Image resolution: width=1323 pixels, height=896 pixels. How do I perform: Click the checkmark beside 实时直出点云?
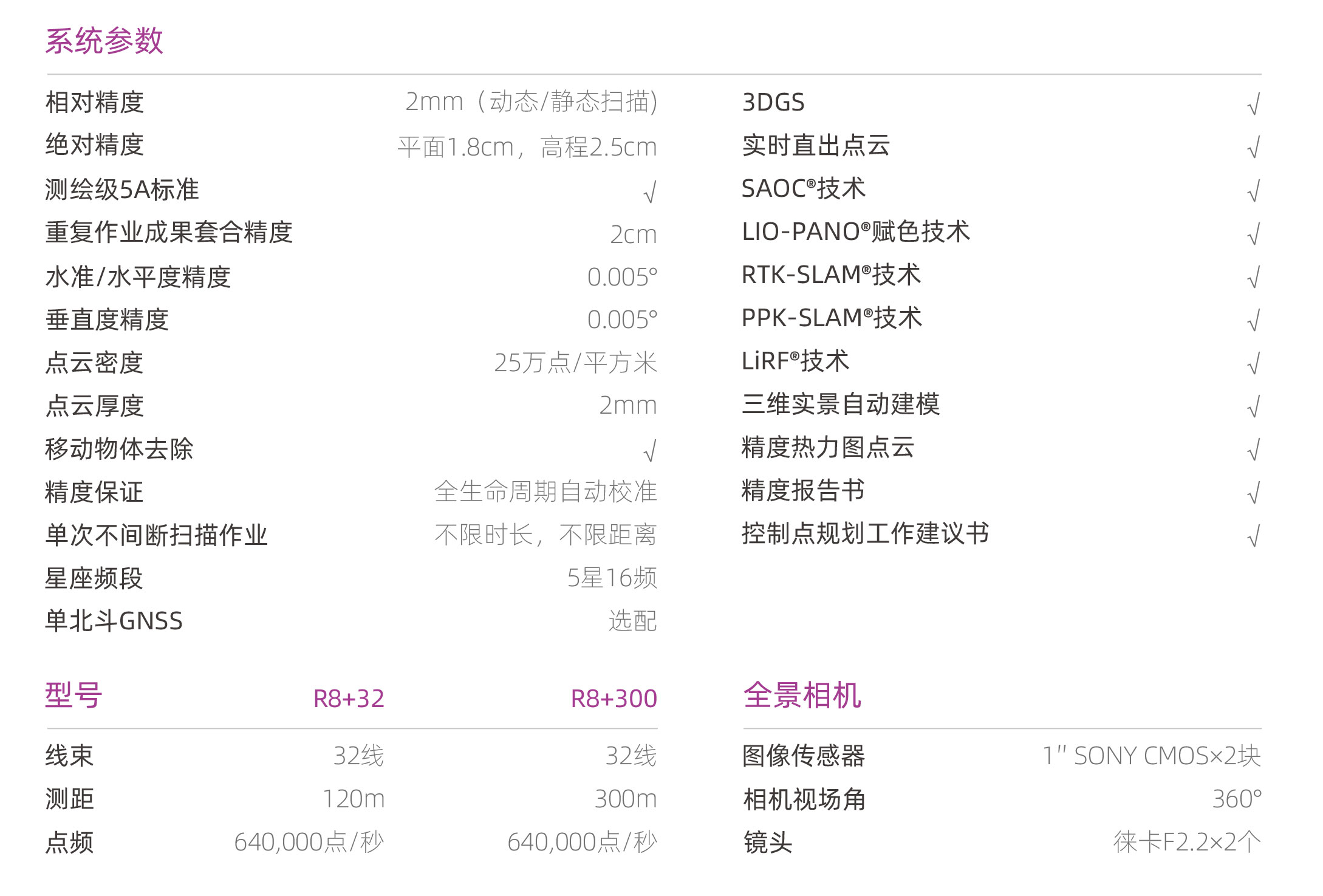pyautogui.click(x=1254, y=147)
